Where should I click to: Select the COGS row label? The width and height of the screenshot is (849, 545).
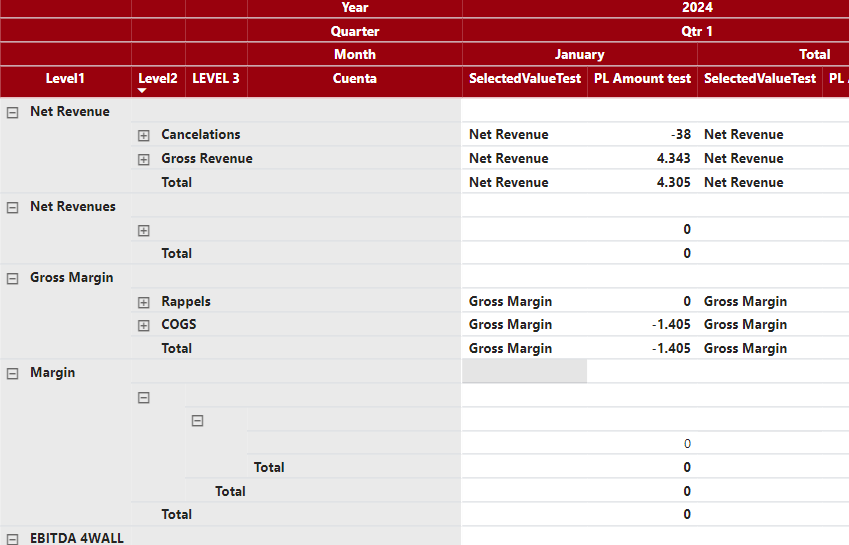(x=179, y=324)
